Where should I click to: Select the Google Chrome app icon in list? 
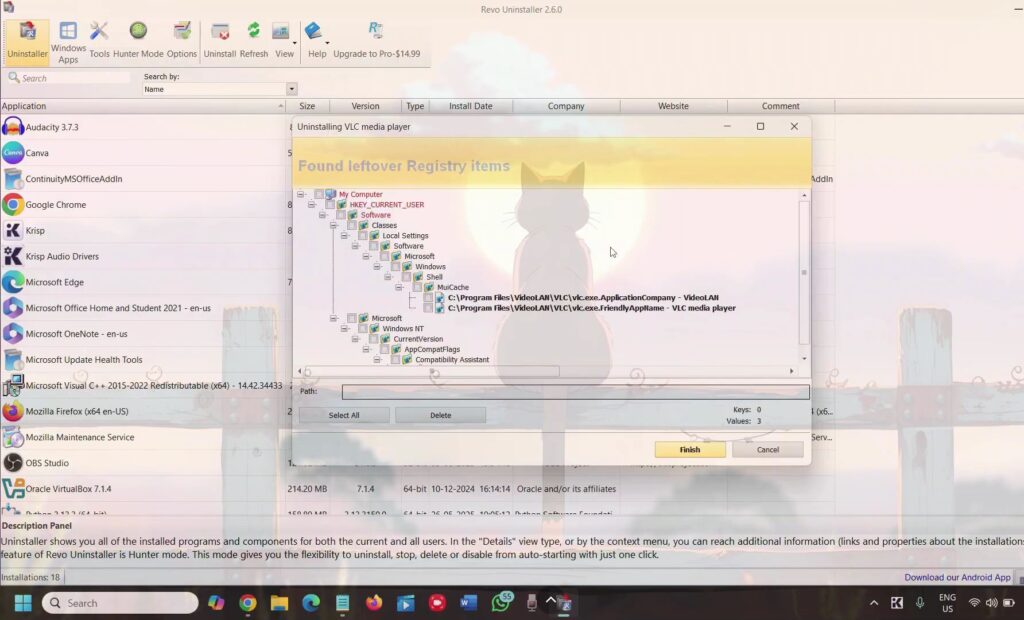(x=12, y=204)
